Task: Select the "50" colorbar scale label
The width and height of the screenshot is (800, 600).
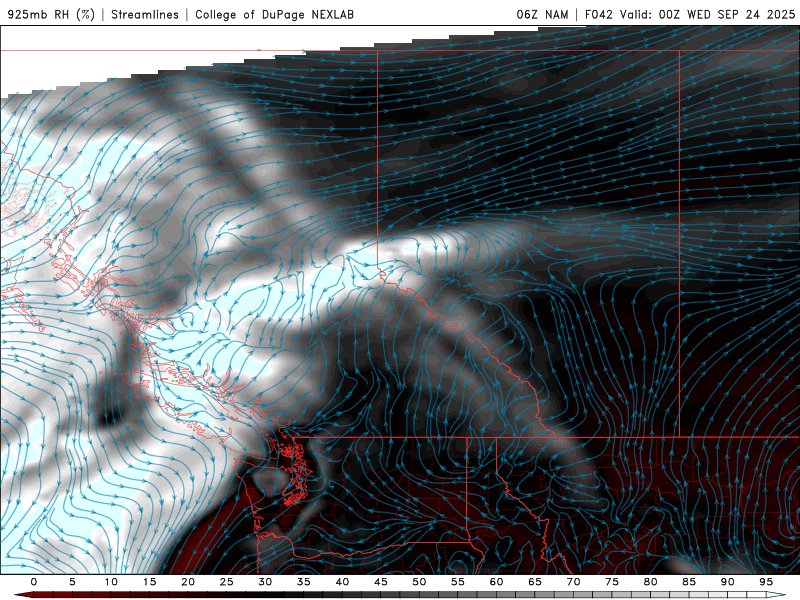Action: tap(419, 582)
